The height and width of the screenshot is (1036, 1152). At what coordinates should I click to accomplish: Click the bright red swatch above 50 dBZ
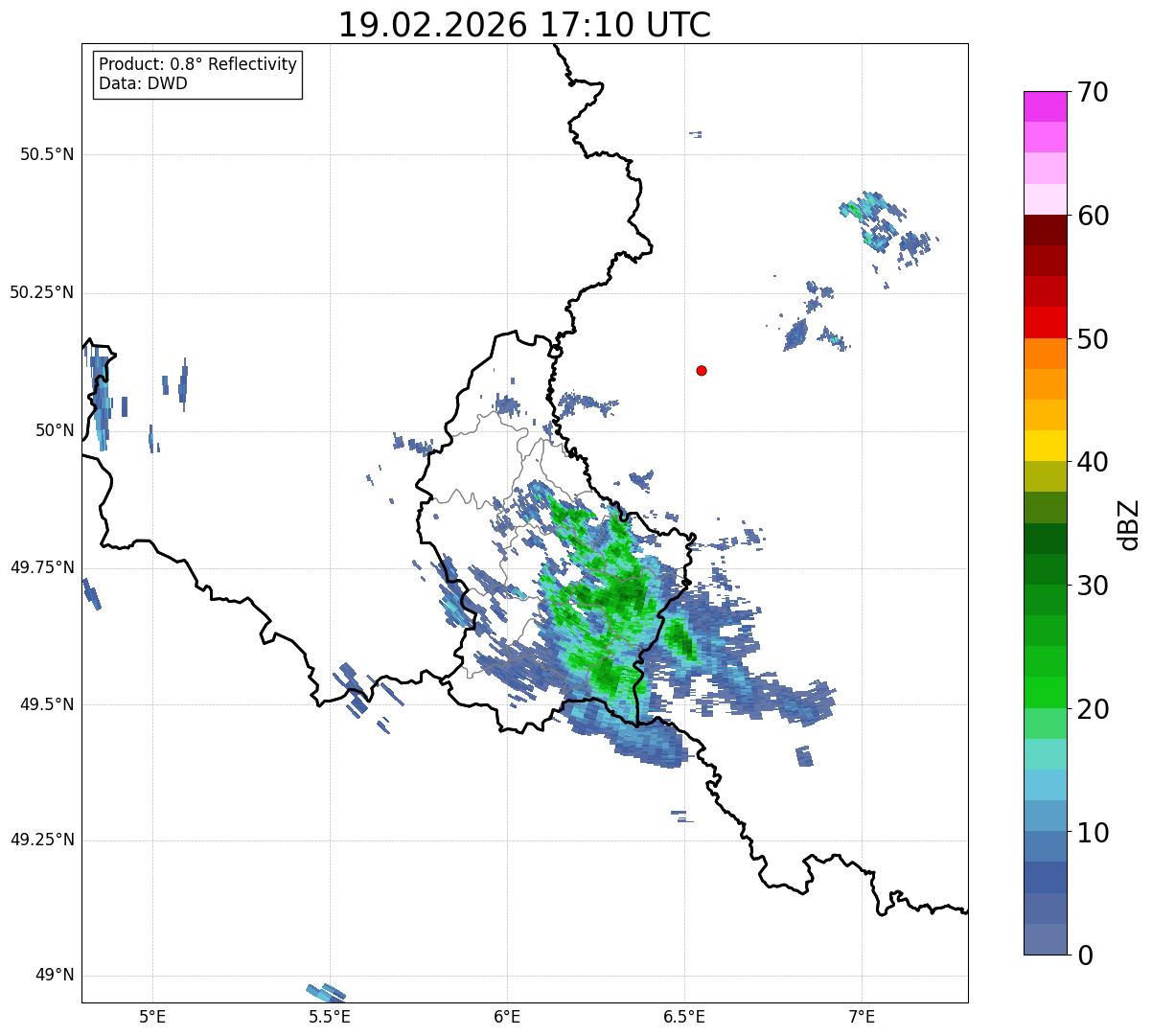pyautogui.click(x=1045, y=323)
